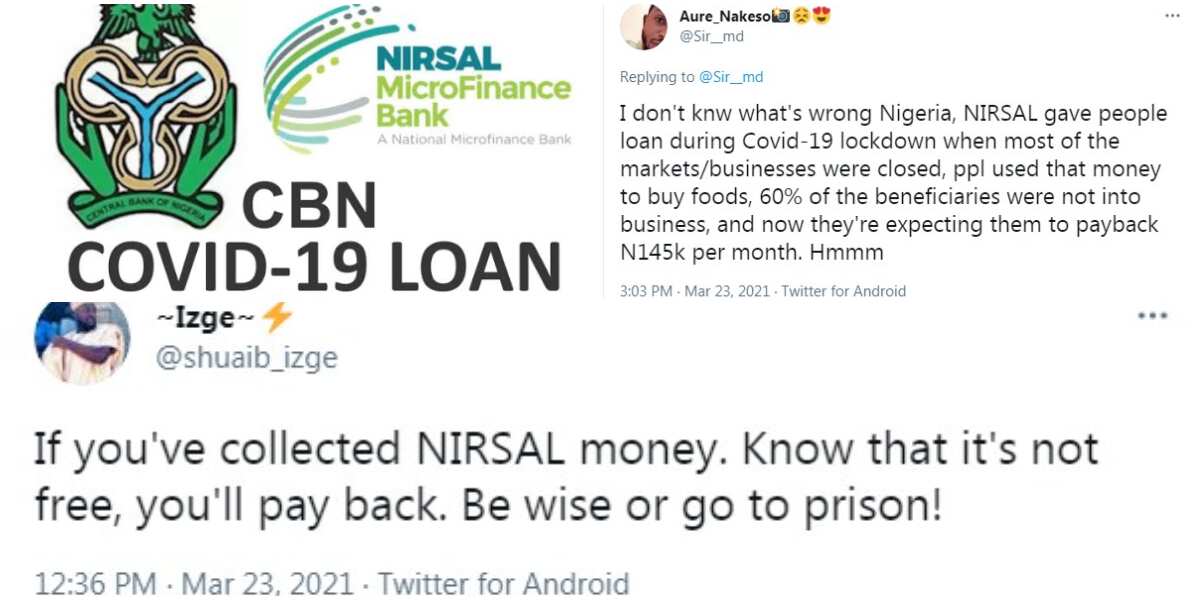Open the 12:36 PM · Mar 23, 2021 timestamp
The height and width of the screenshot is (600, 1200).
click(194, 583)
